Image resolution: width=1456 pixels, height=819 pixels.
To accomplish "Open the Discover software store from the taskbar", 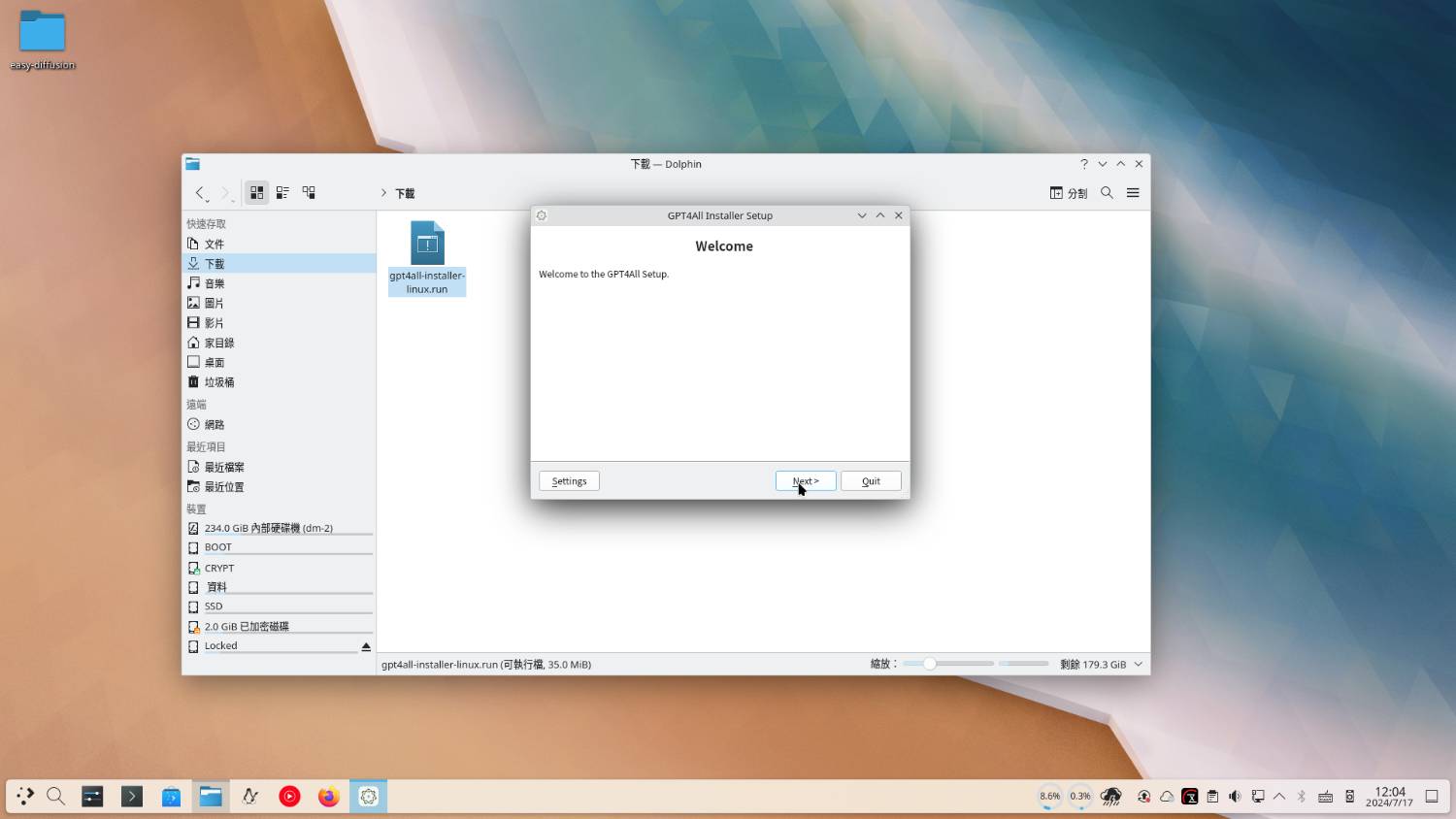I will [x=171, y=797].
